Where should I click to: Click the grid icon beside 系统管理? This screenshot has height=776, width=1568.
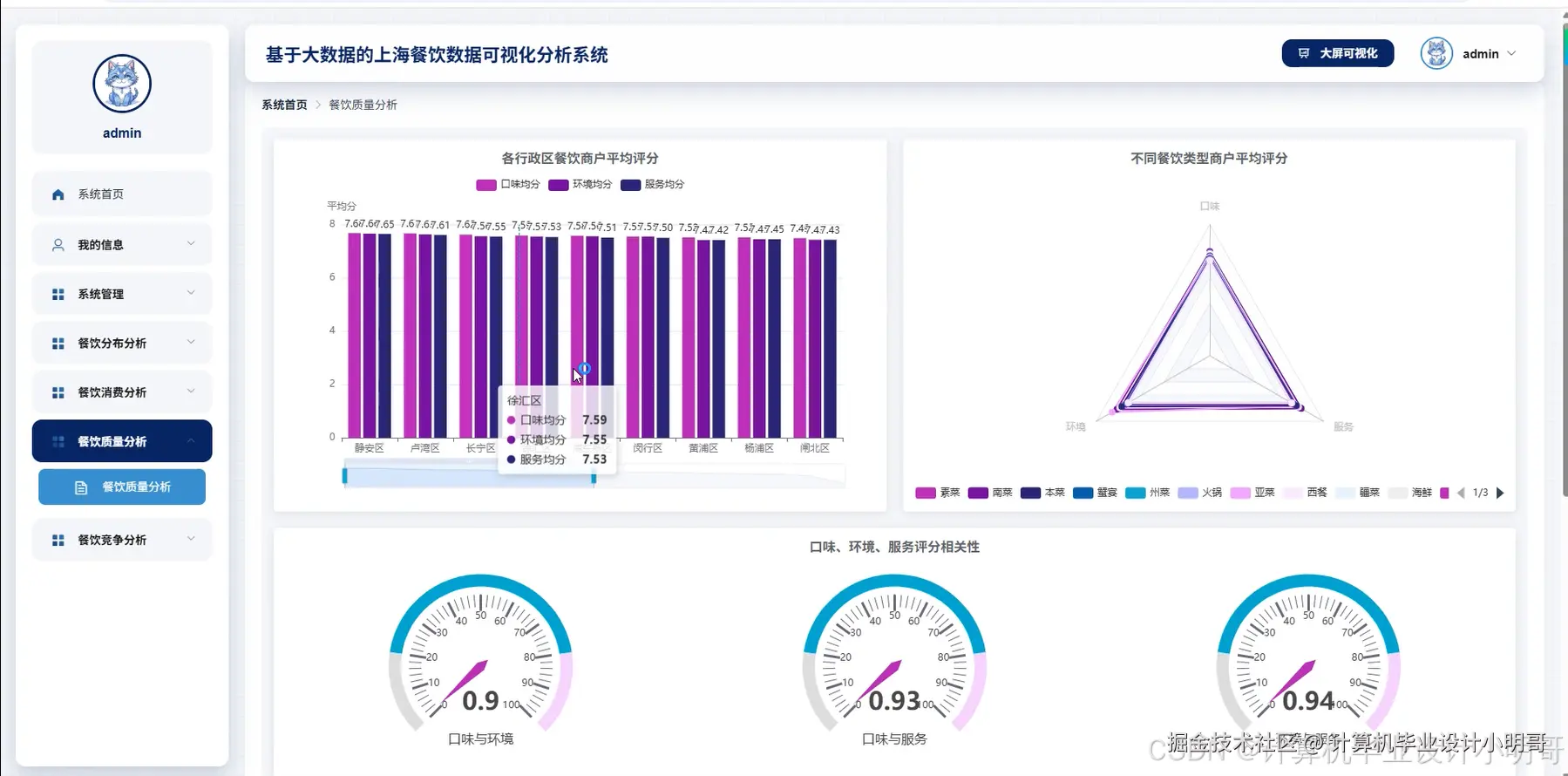point(58,295)
